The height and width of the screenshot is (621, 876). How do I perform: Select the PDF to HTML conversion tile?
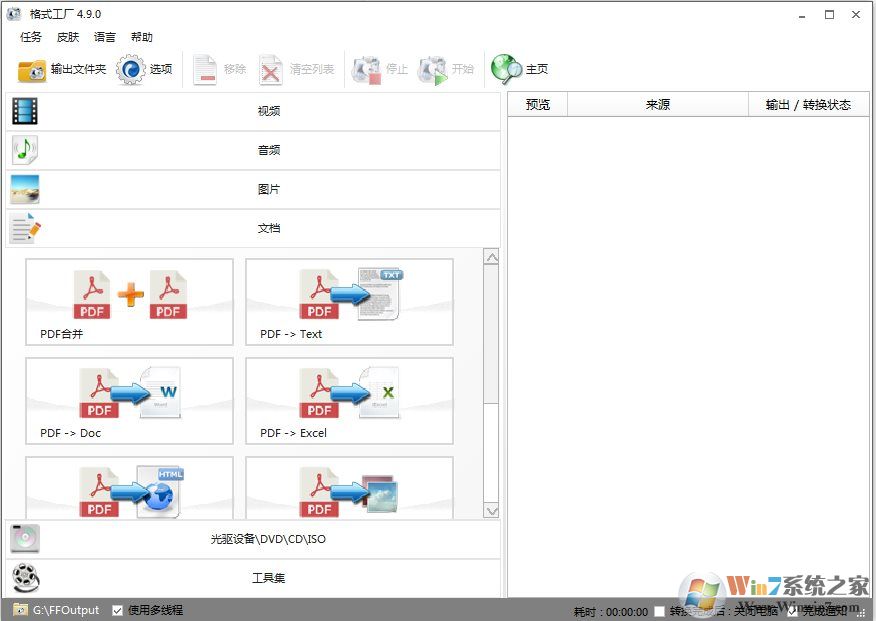129,488
